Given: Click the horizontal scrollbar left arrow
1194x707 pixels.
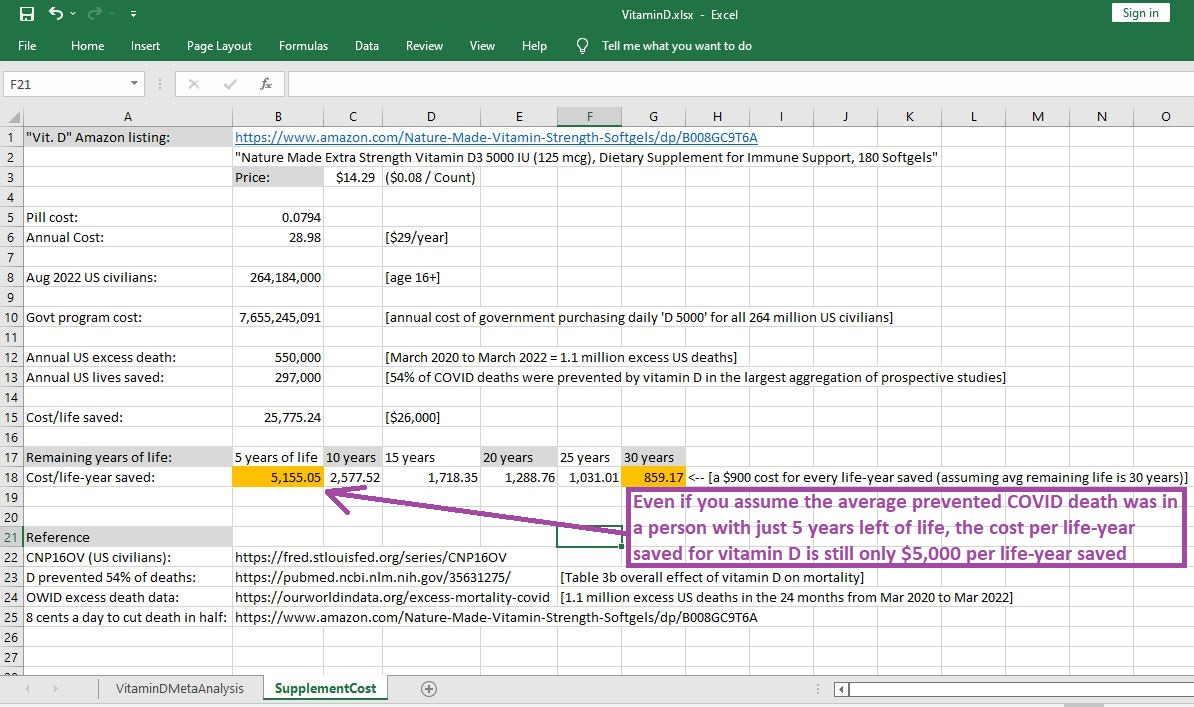Looking at the screenshot, I should (841, 689).
